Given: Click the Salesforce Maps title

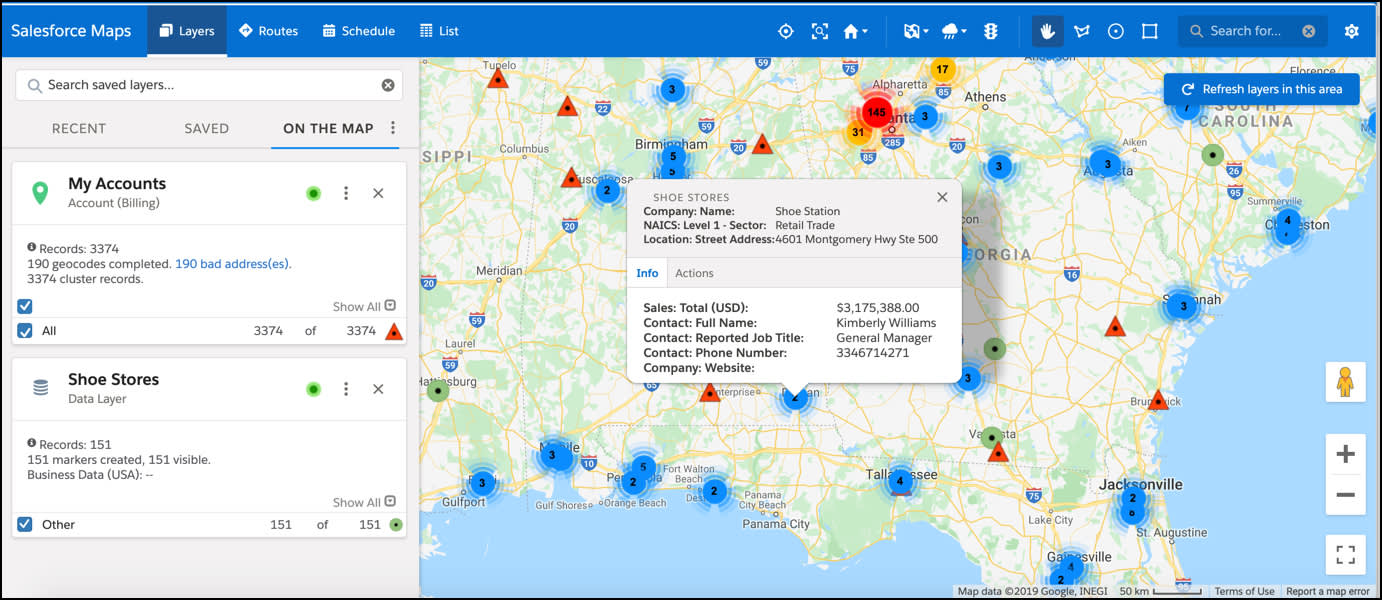Looking at the screenshot, I should pyautogui.click(x=71, y=31).
